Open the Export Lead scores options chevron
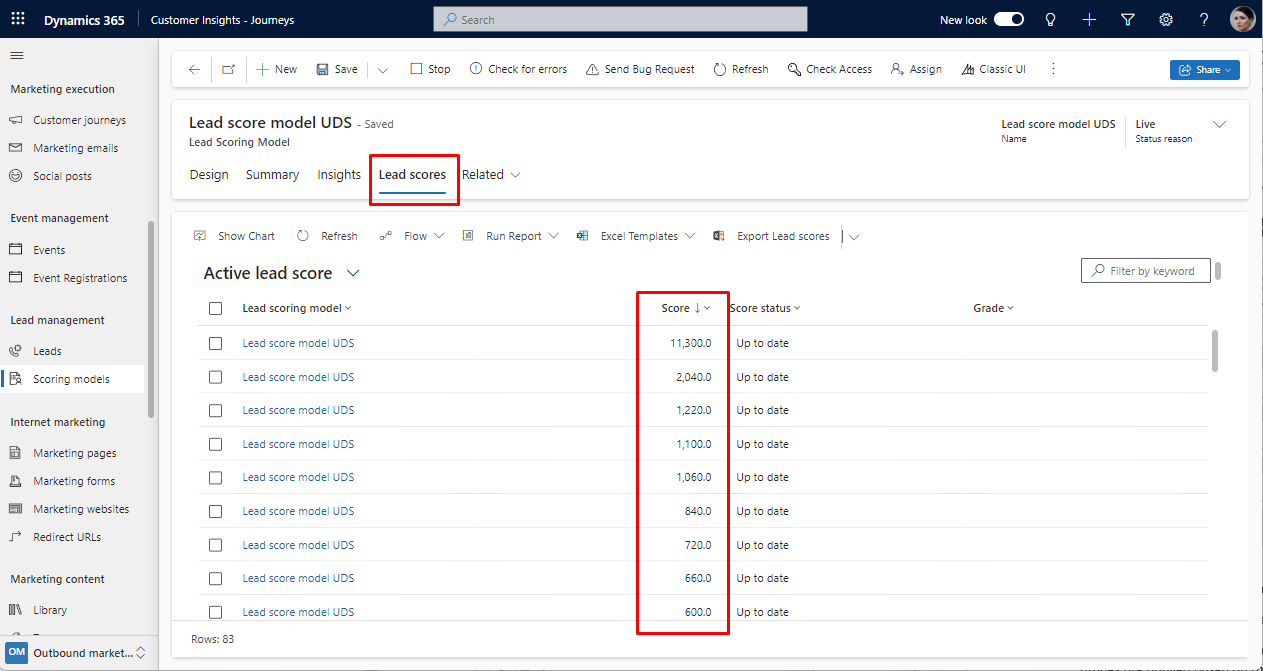Image resolution: width=1263 pixels, height=671 pixels. (x=853, y=236)
